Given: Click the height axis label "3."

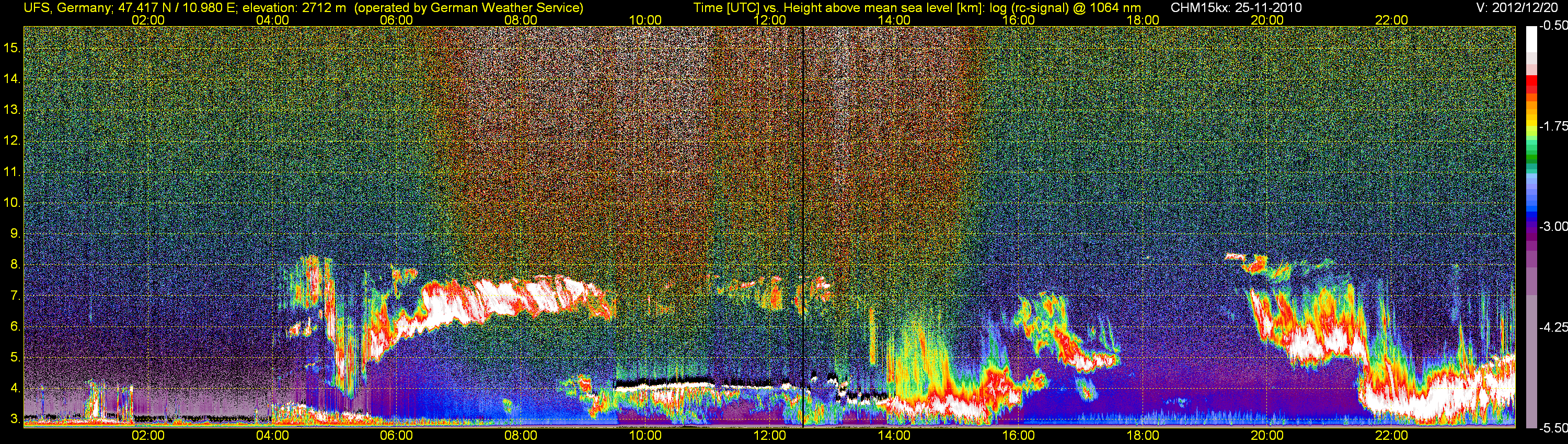Looking at the screenshot, I should (15, 419).
